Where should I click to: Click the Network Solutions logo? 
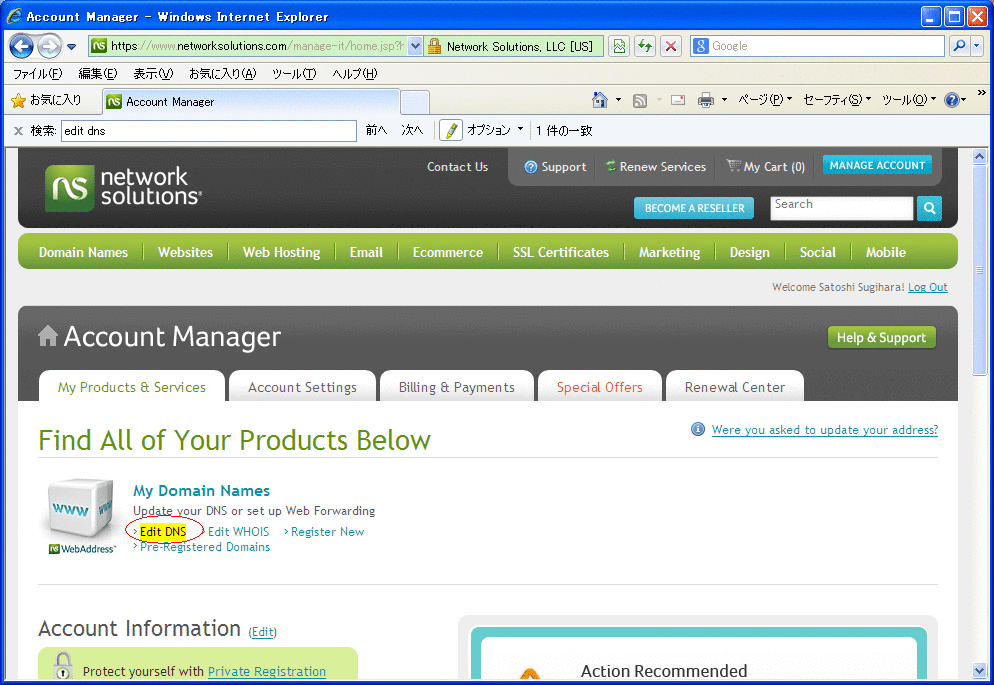(x=123, y=188)
